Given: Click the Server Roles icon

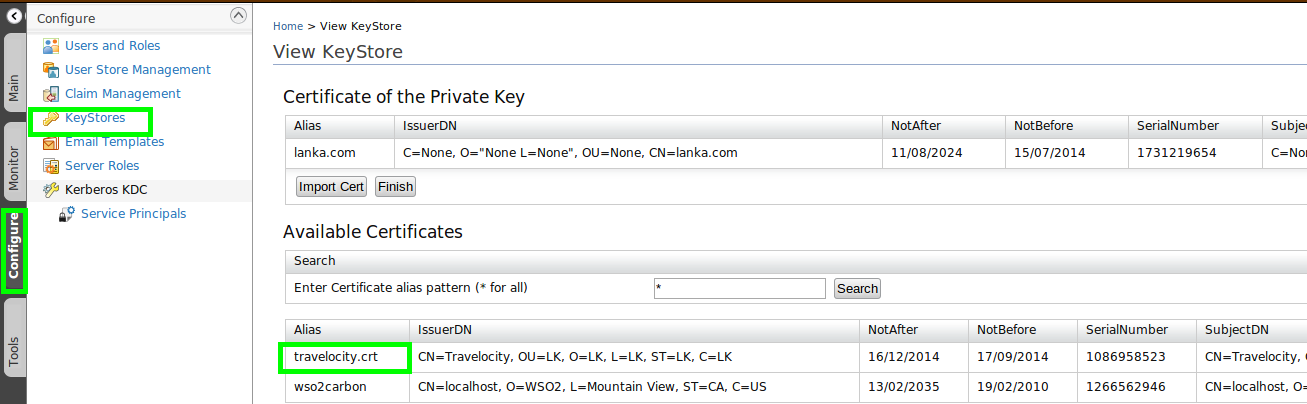Looking at the screenshot, I should tap(51, 166).
